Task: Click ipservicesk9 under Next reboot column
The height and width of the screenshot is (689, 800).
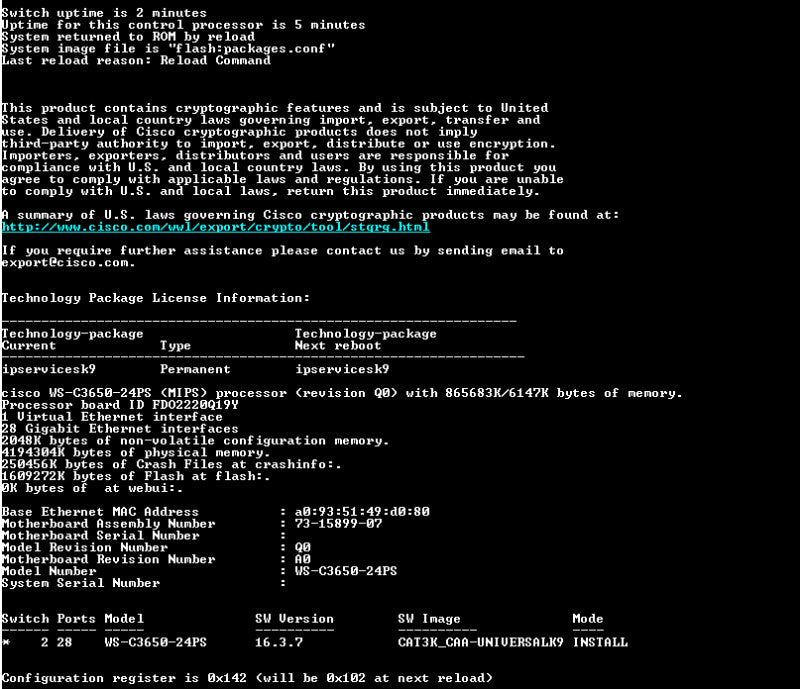Action: point(342,369)
